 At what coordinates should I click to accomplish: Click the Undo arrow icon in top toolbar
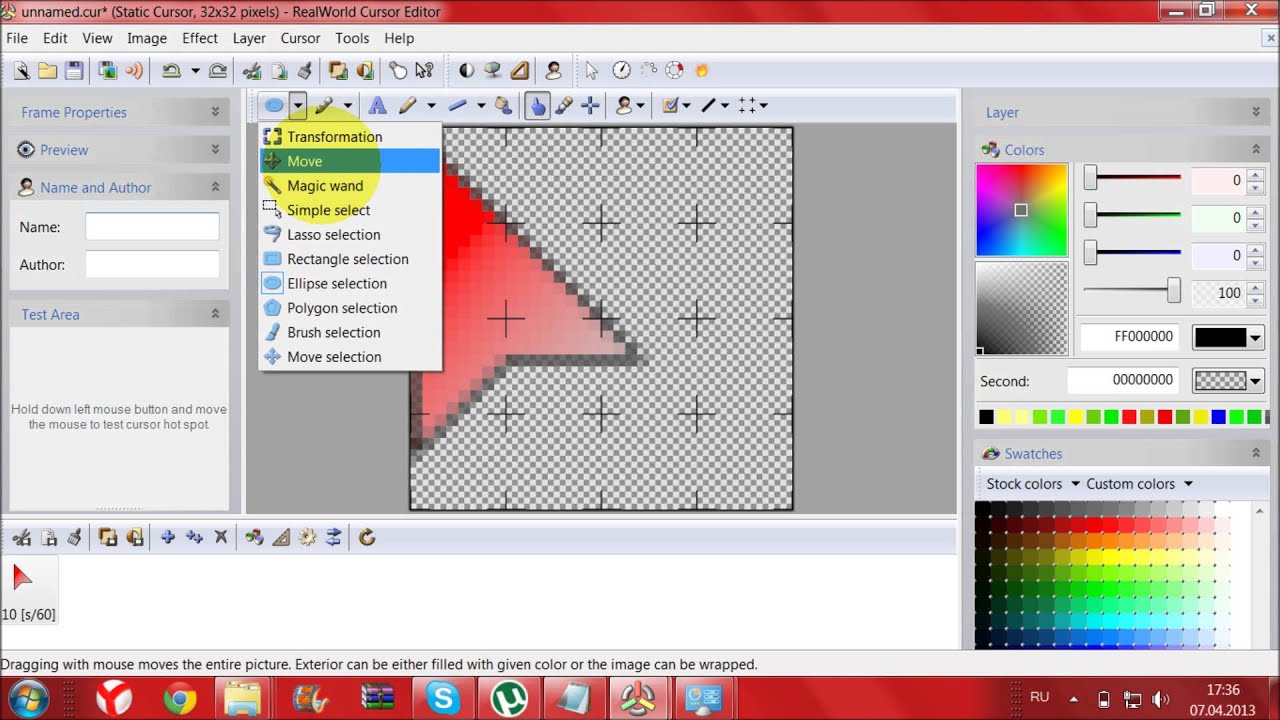pos(171,71)
